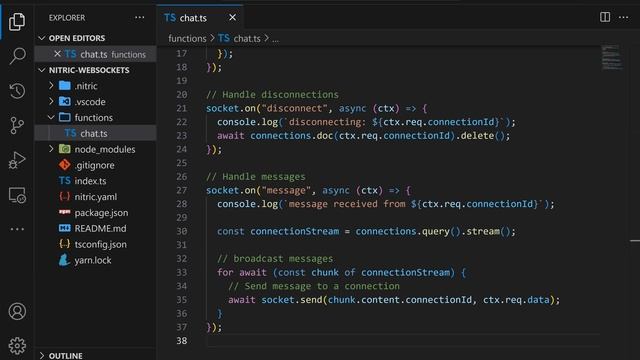The image size is (640, 360).
Task: Click the breadcrumb ellipsis symbol item
Action: click(x=276, y=39)
